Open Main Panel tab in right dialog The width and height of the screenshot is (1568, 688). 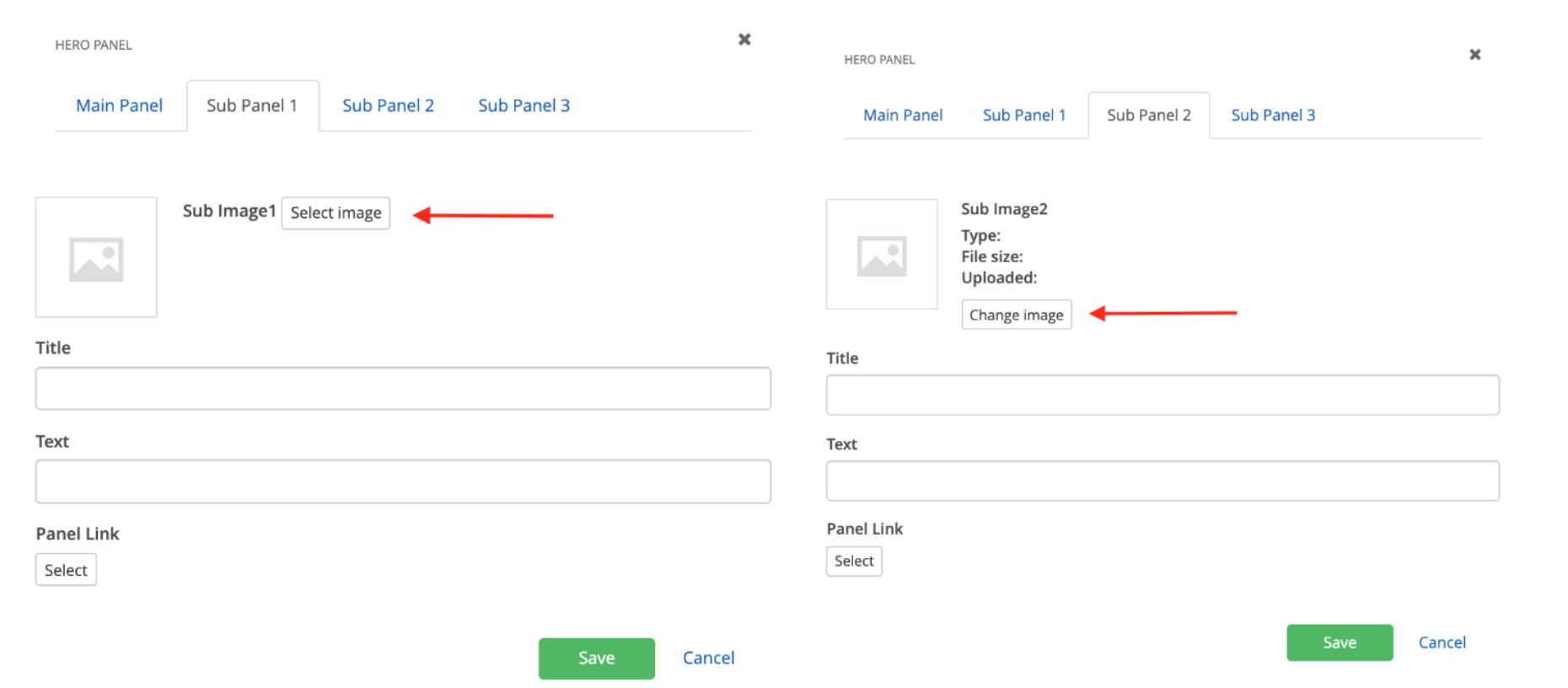coord(903,116)
